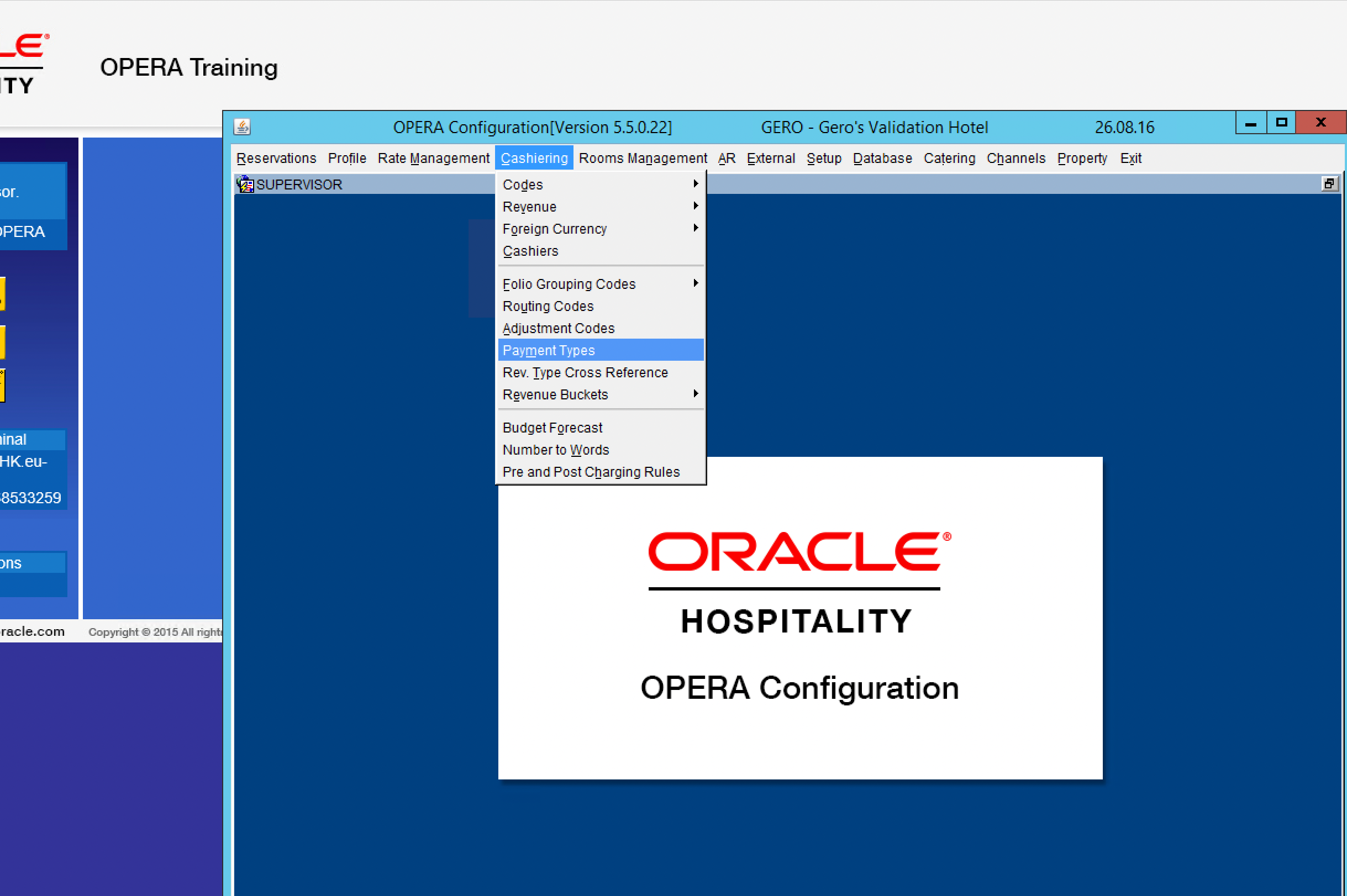Click the SUPERVISOR user icon
Viewport: 1347px width, 896px height.
point(245,184)
